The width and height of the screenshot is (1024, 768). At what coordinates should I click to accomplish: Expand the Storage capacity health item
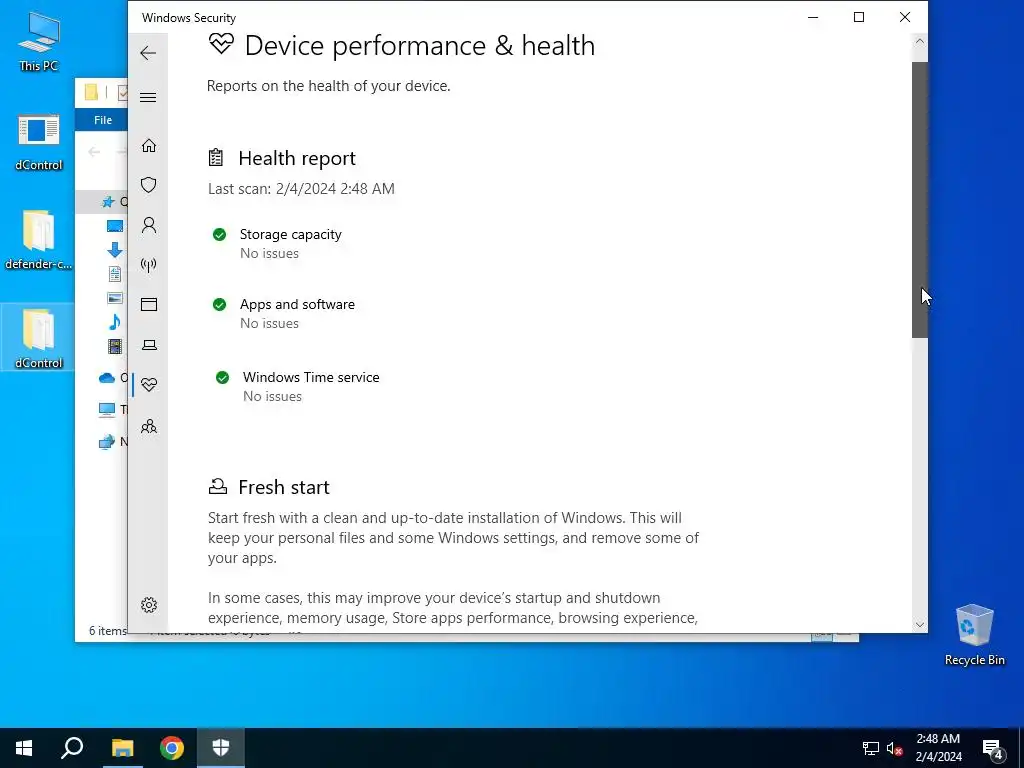click(x=291, y=244)
